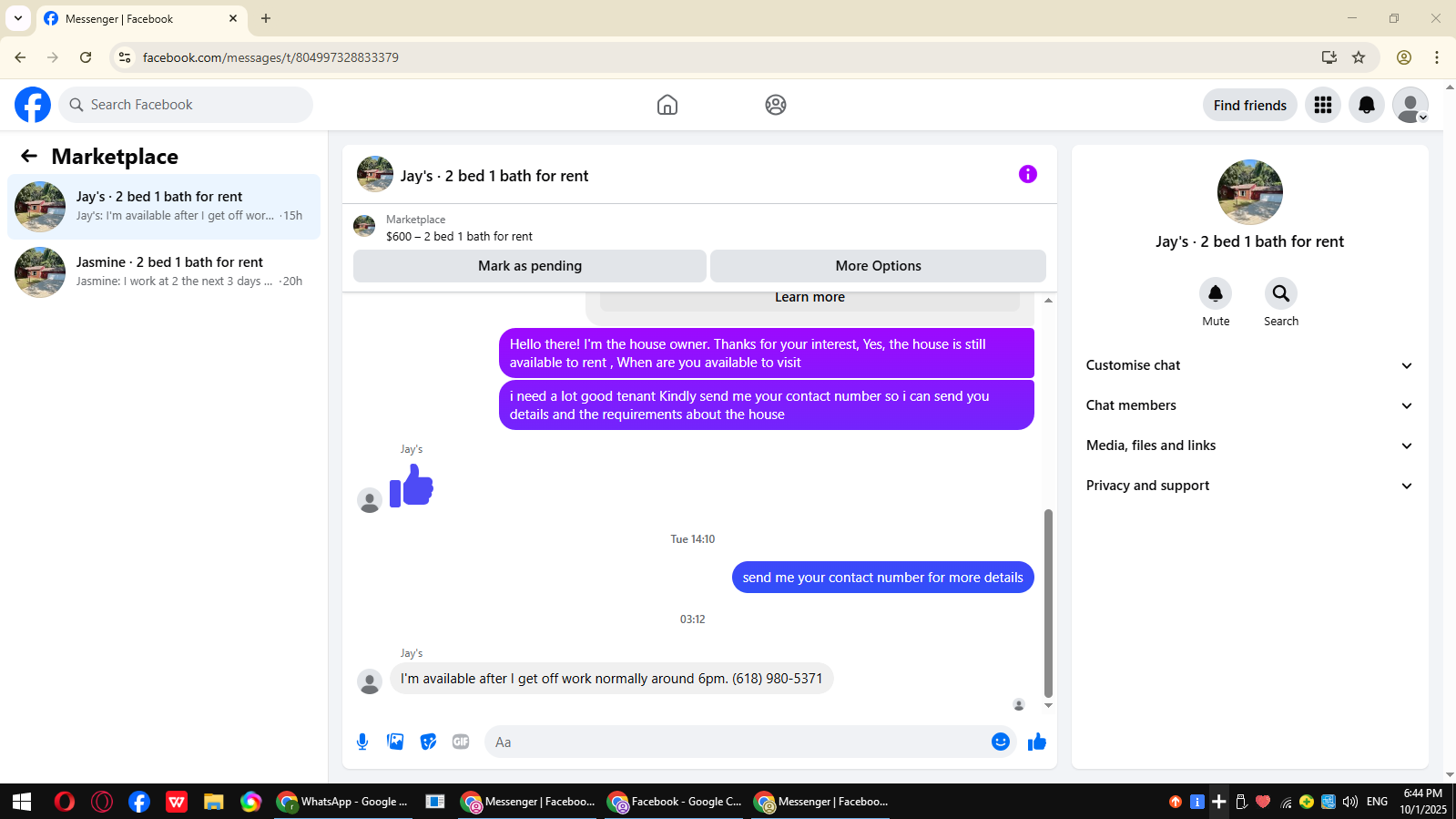Follow the Learn more link
Viewport: 1456px width, 819px height.
pyautogui.click(x=809, y=297)
